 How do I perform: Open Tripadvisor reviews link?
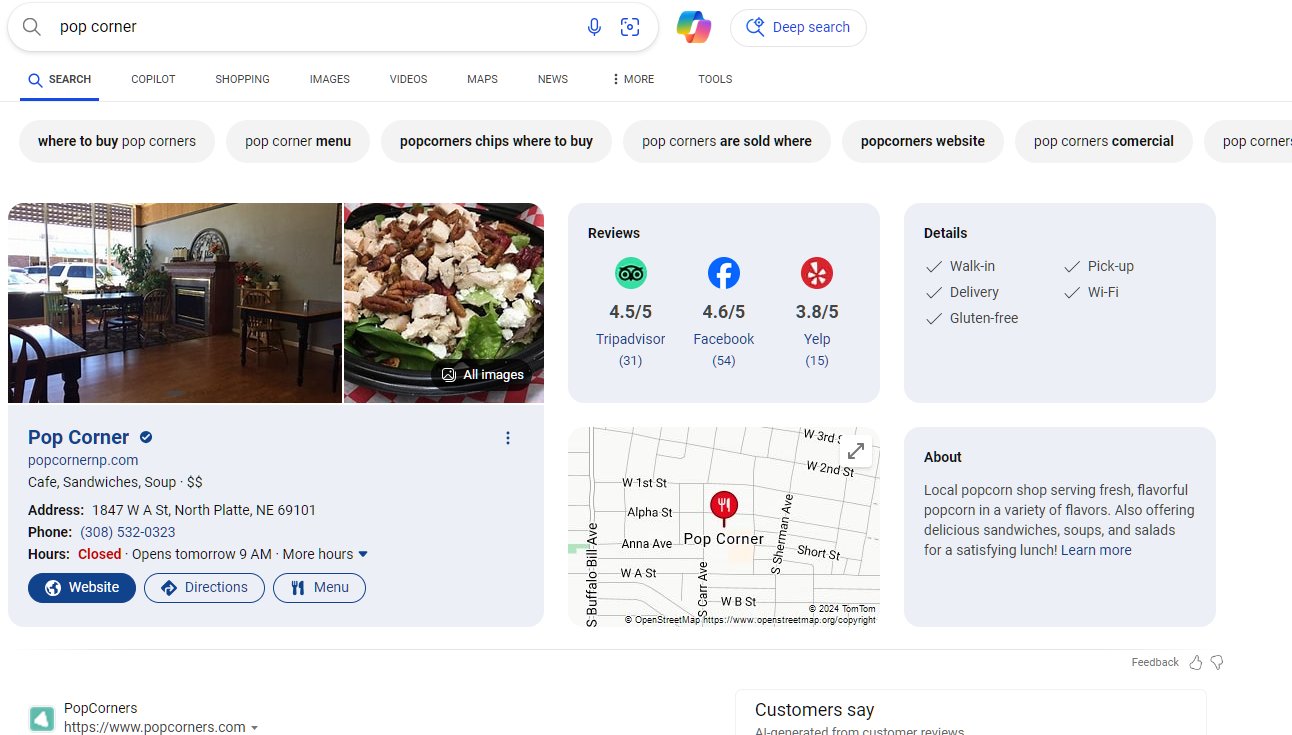coord(631,339)
